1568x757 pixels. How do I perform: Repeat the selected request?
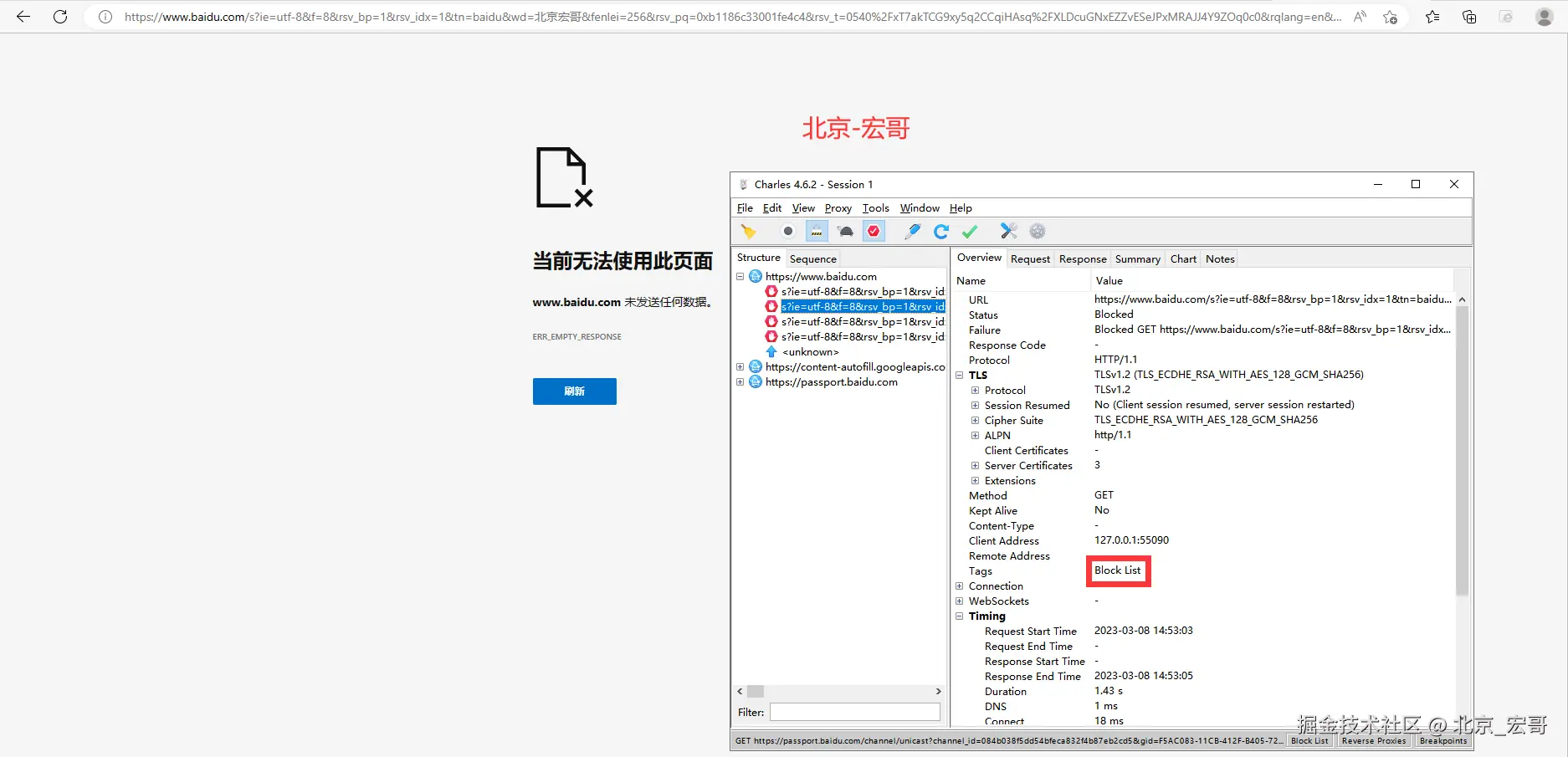pos(941,232)
